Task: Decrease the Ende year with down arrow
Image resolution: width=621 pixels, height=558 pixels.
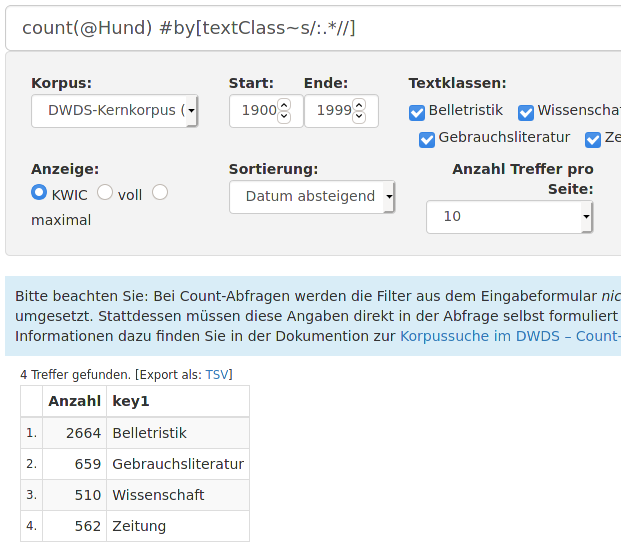Action: pos(359,117)
